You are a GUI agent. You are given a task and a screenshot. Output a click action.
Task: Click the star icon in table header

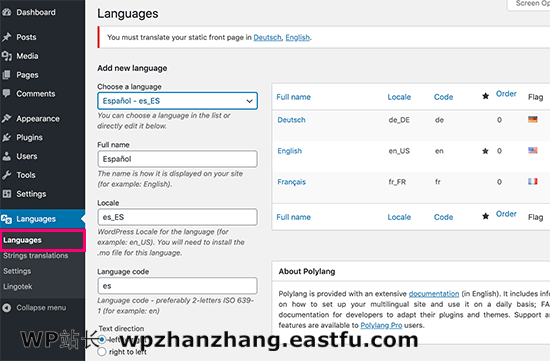[485, 96]
